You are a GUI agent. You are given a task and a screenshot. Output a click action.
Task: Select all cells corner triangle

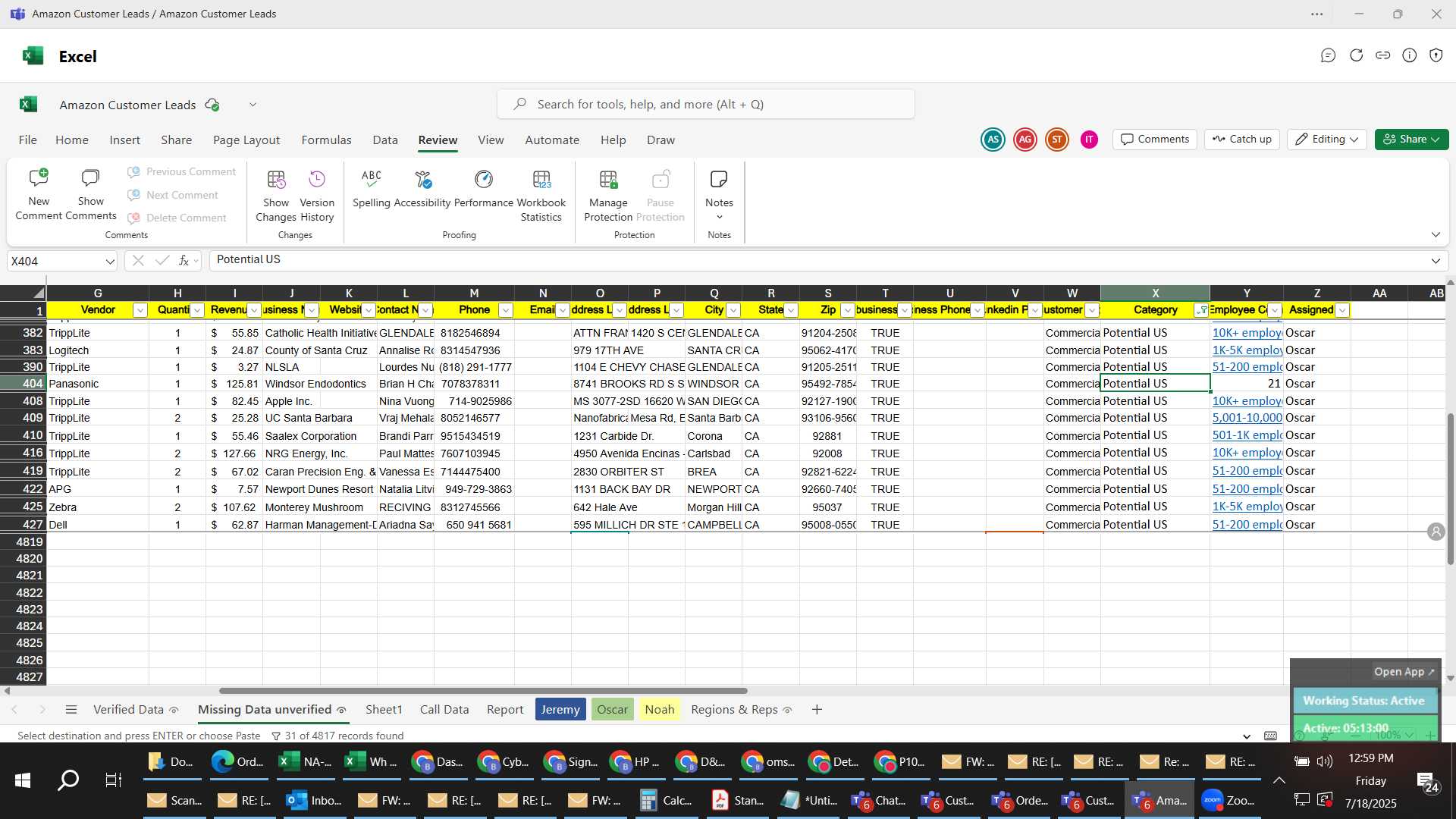38,293
